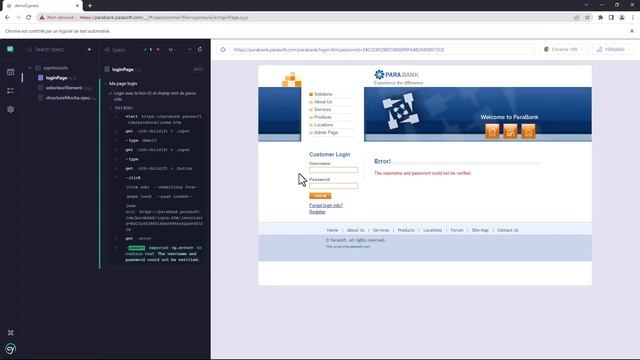
Task: Open Chrome extensions puzzle icon
Action: coord(600,18)
